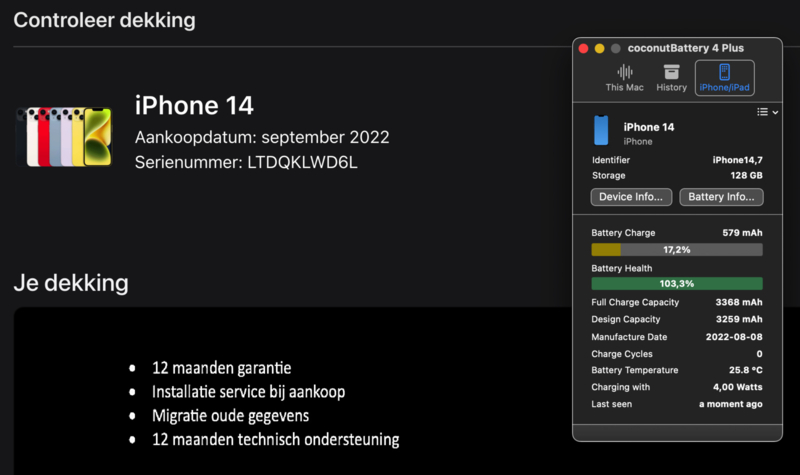Open the History tab
The image size is (800, 475).
coord(671,78)
